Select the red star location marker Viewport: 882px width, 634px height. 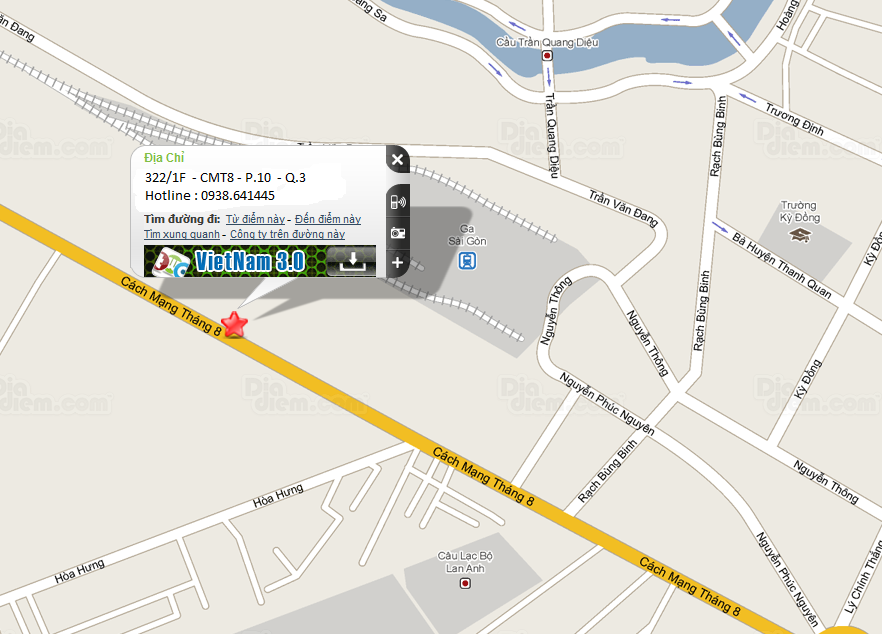[235, 325]
